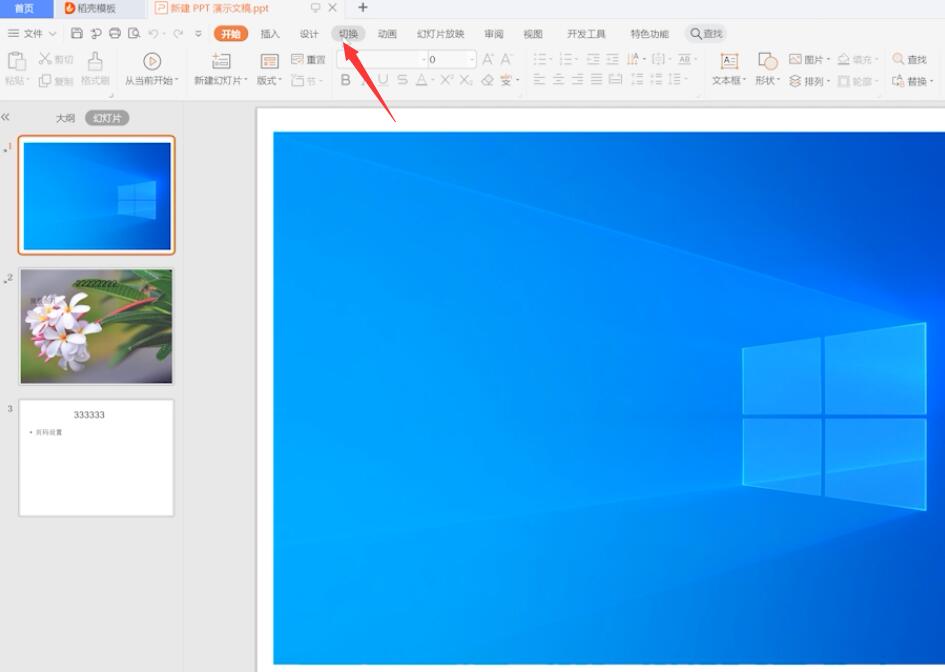Screen dimensions: 945x672
Task: Click the Save icon in quick toolbar
Action: (77, 33)
